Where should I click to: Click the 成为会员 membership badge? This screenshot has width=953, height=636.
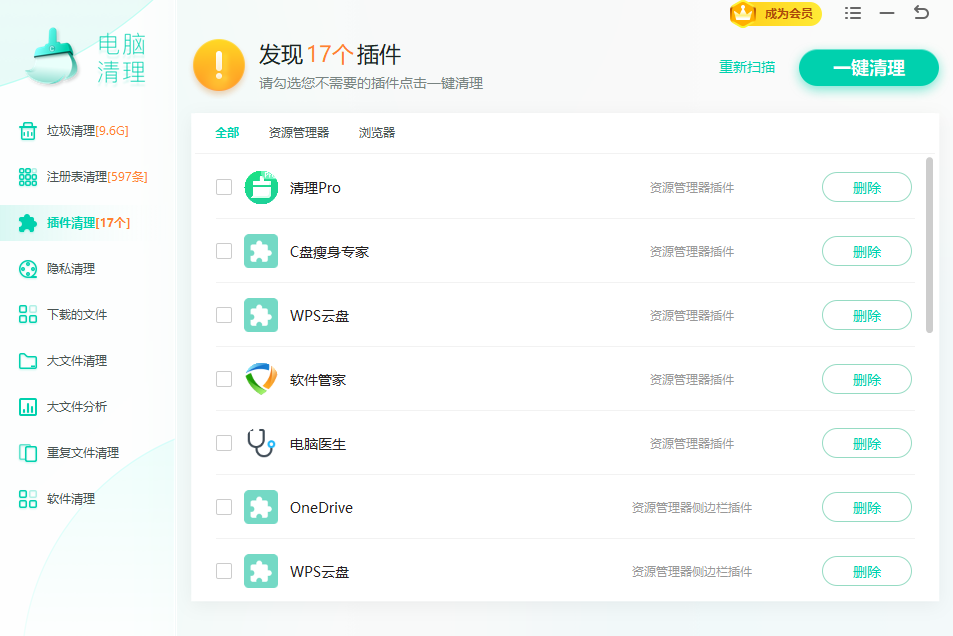(x=776, y=14)
